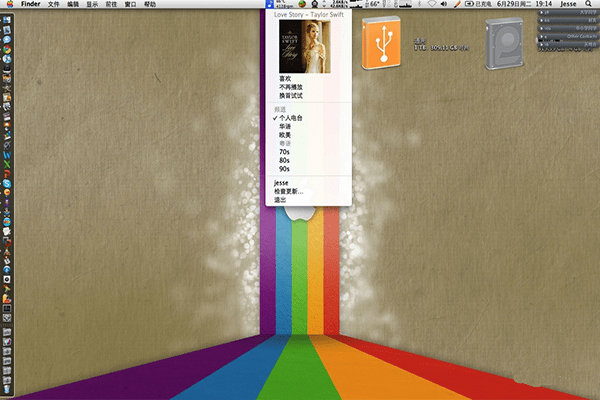This screenshot has height=400, width=600.
Task: Open the Trash in the dock
Action: (7, 389)
